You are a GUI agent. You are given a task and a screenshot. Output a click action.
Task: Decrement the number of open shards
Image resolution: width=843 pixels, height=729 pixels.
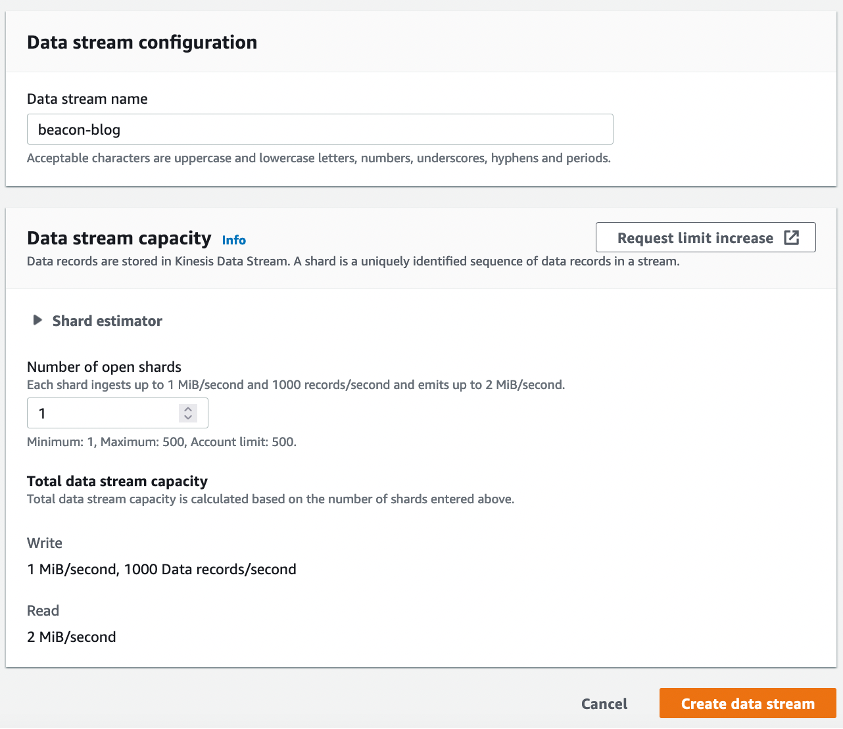(188, 417)
